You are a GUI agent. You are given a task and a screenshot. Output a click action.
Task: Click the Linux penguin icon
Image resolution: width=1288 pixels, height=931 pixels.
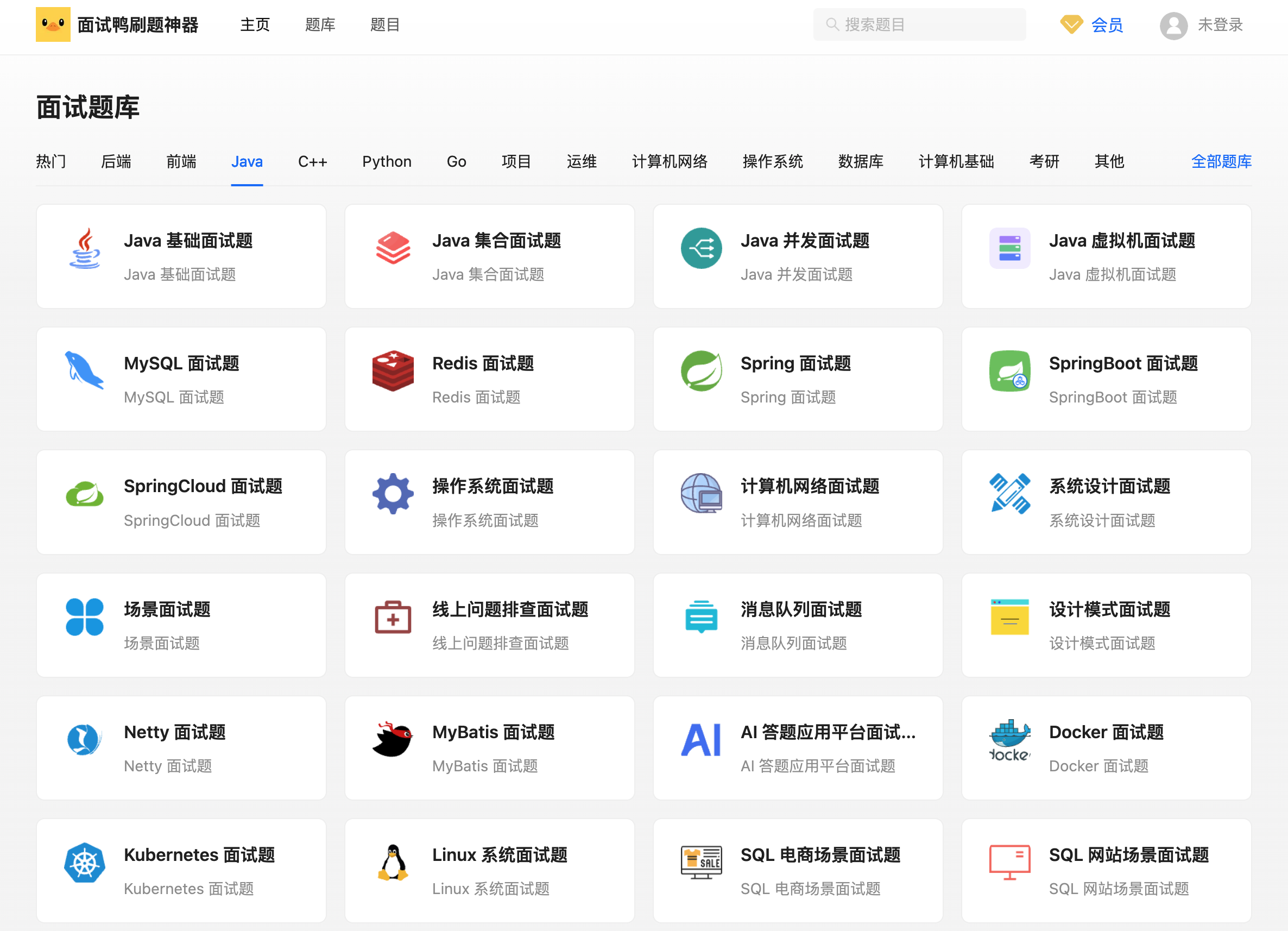[393, 863]
